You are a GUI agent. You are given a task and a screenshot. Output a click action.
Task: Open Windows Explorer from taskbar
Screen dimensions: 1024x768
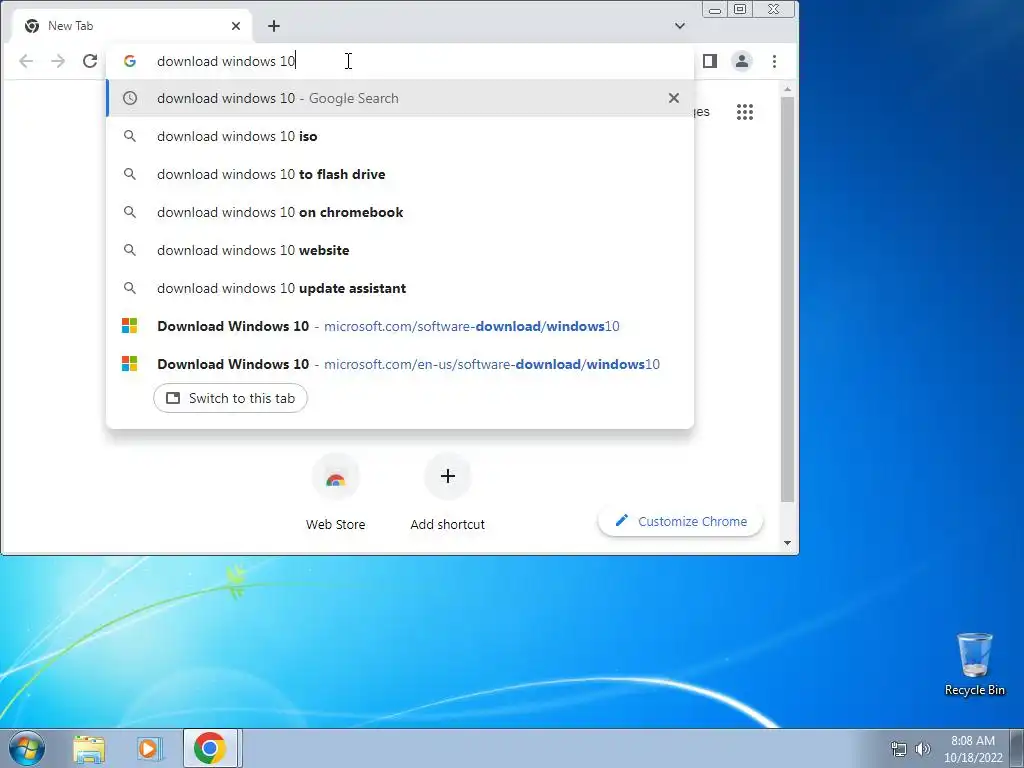point(89,749)
